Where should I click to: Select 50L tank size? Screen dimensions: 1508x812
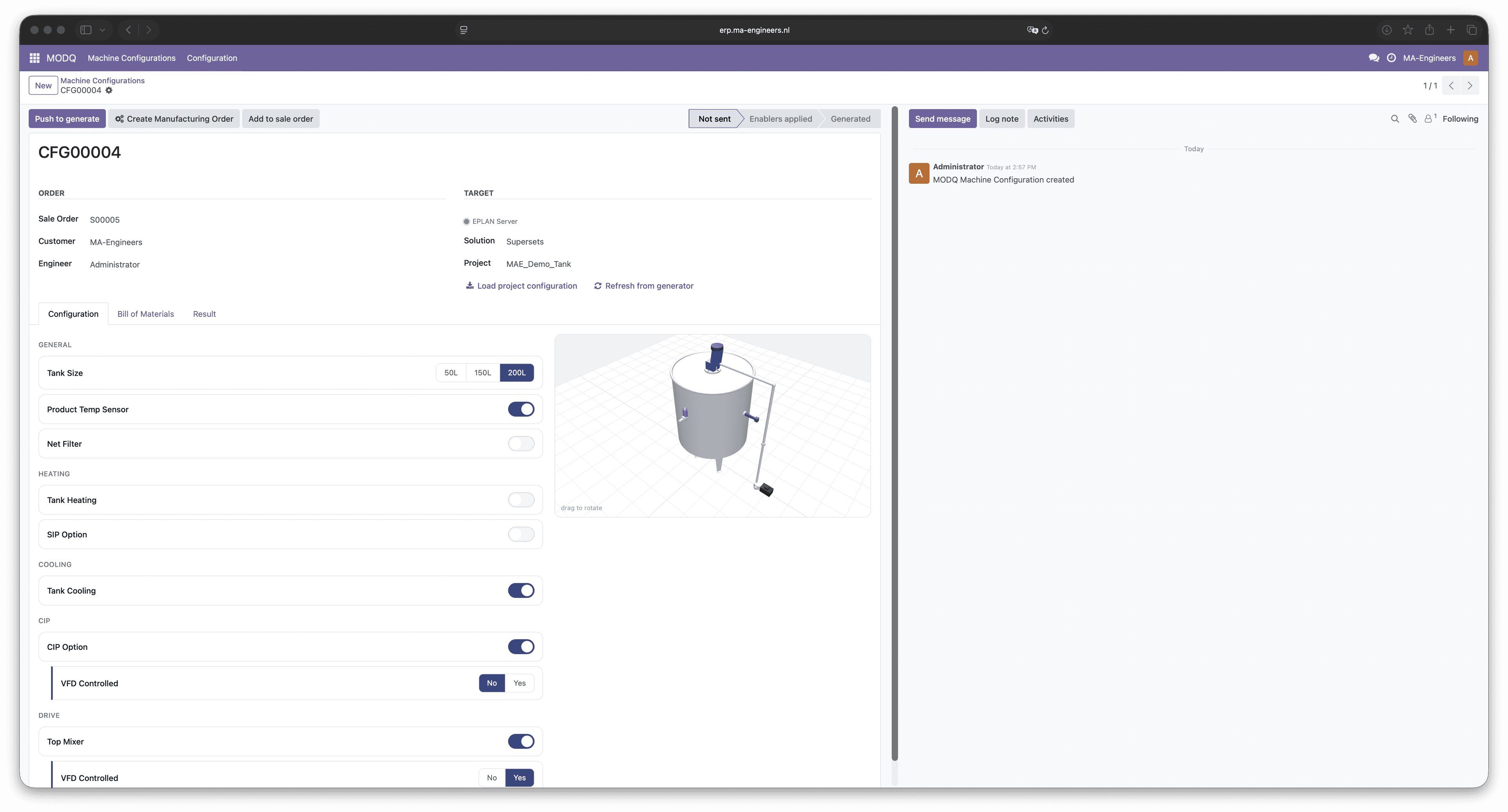pos(451,373)
